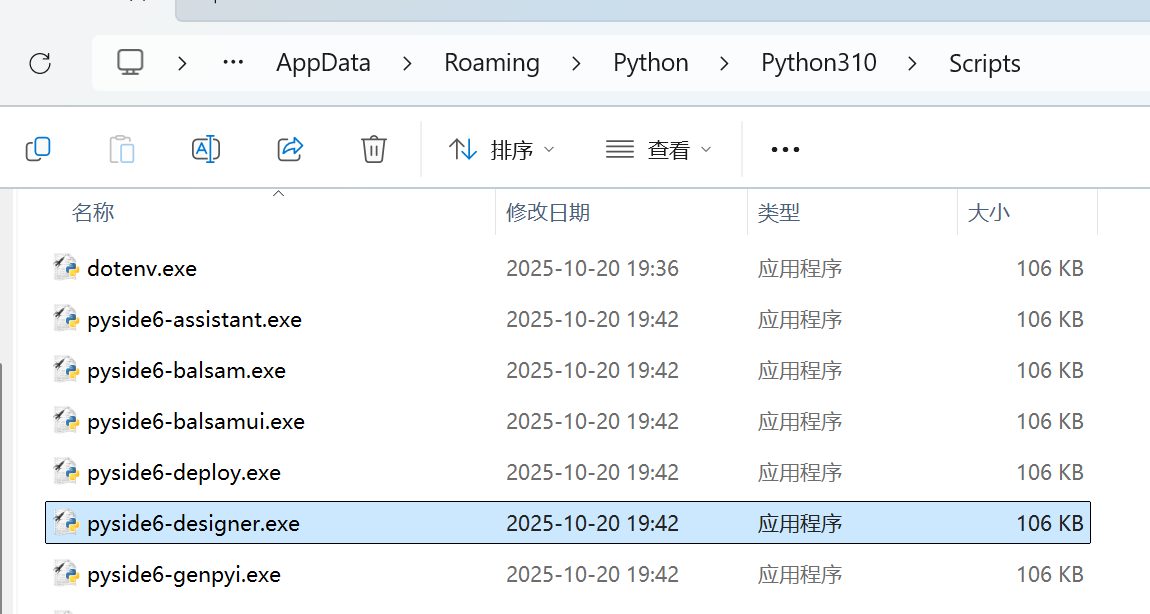Click modified date of pyside6-deploy.exe

pyautogui.click(x=593, y=472)
